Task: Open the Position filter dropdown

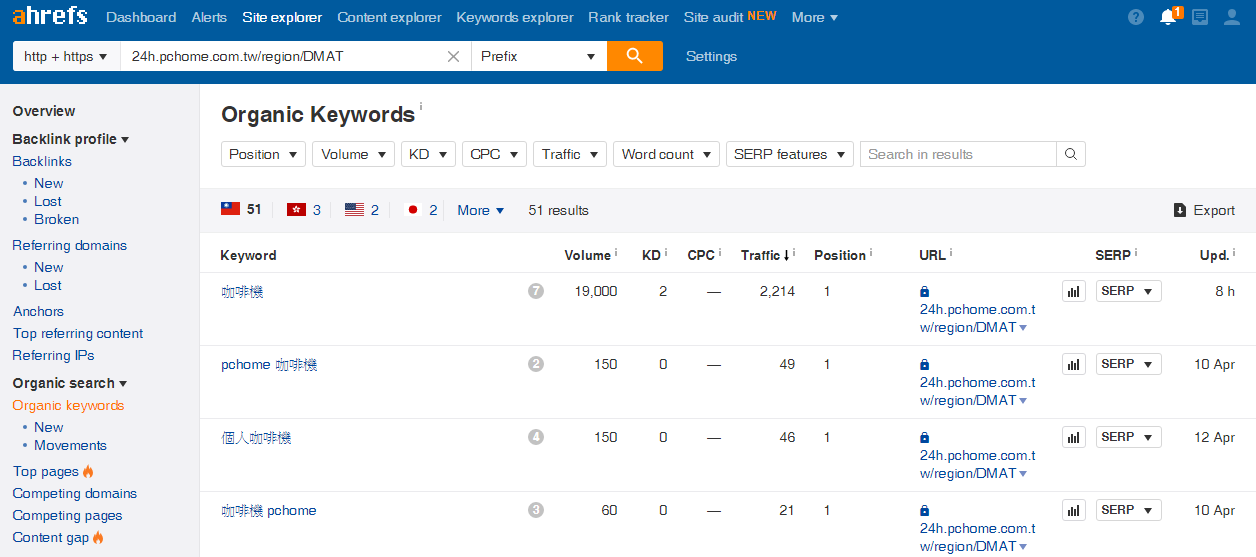Action: click(x=263, y=154)
